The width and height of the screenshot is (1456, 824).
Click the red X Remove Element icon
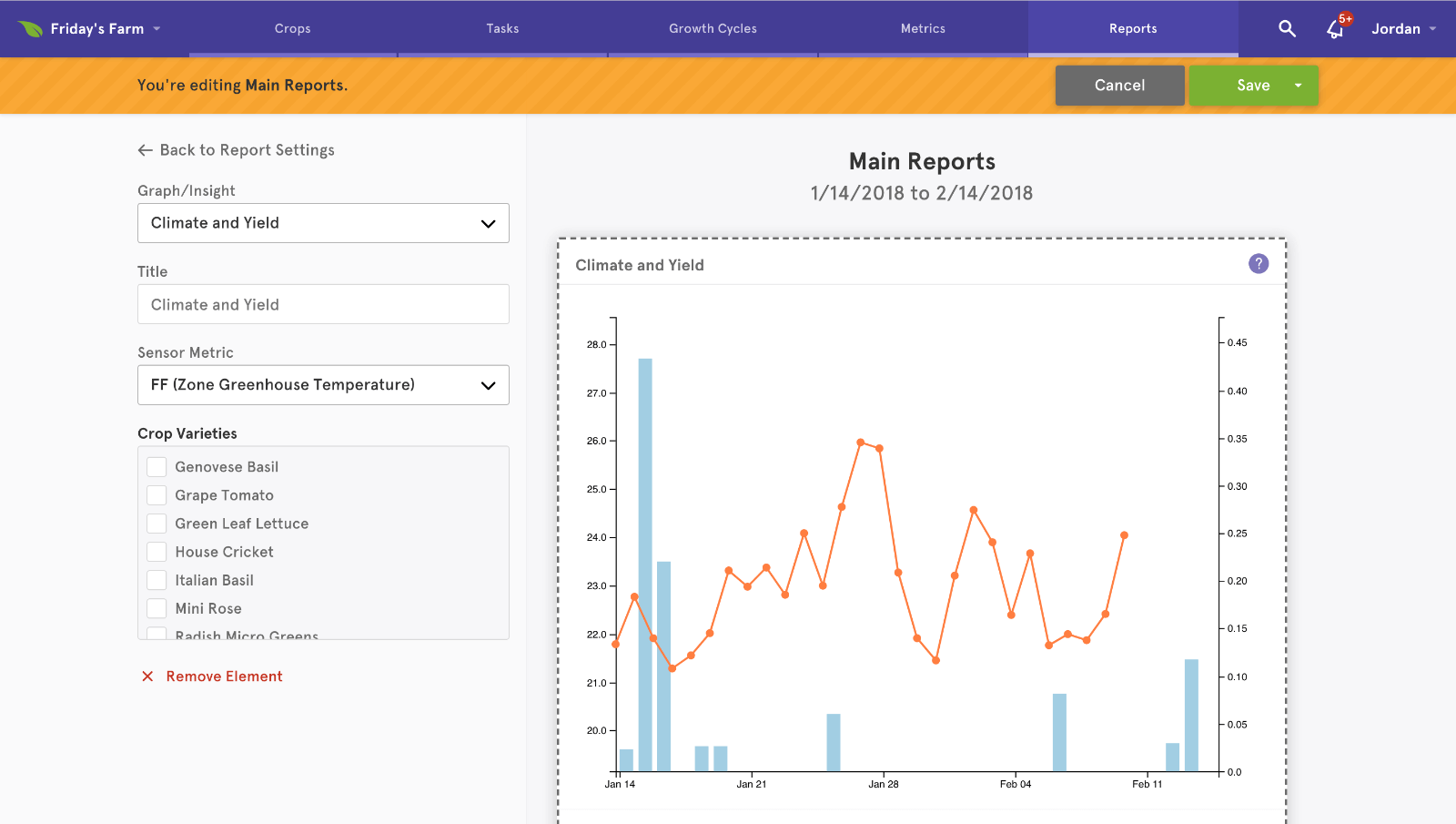[x=147, y=676]
